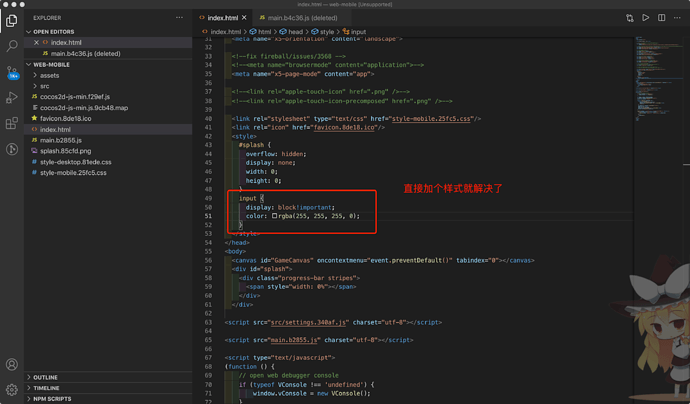Click display: block!important on line 50
The width and height of the screenshot is (690, 404).
(290, 207)
